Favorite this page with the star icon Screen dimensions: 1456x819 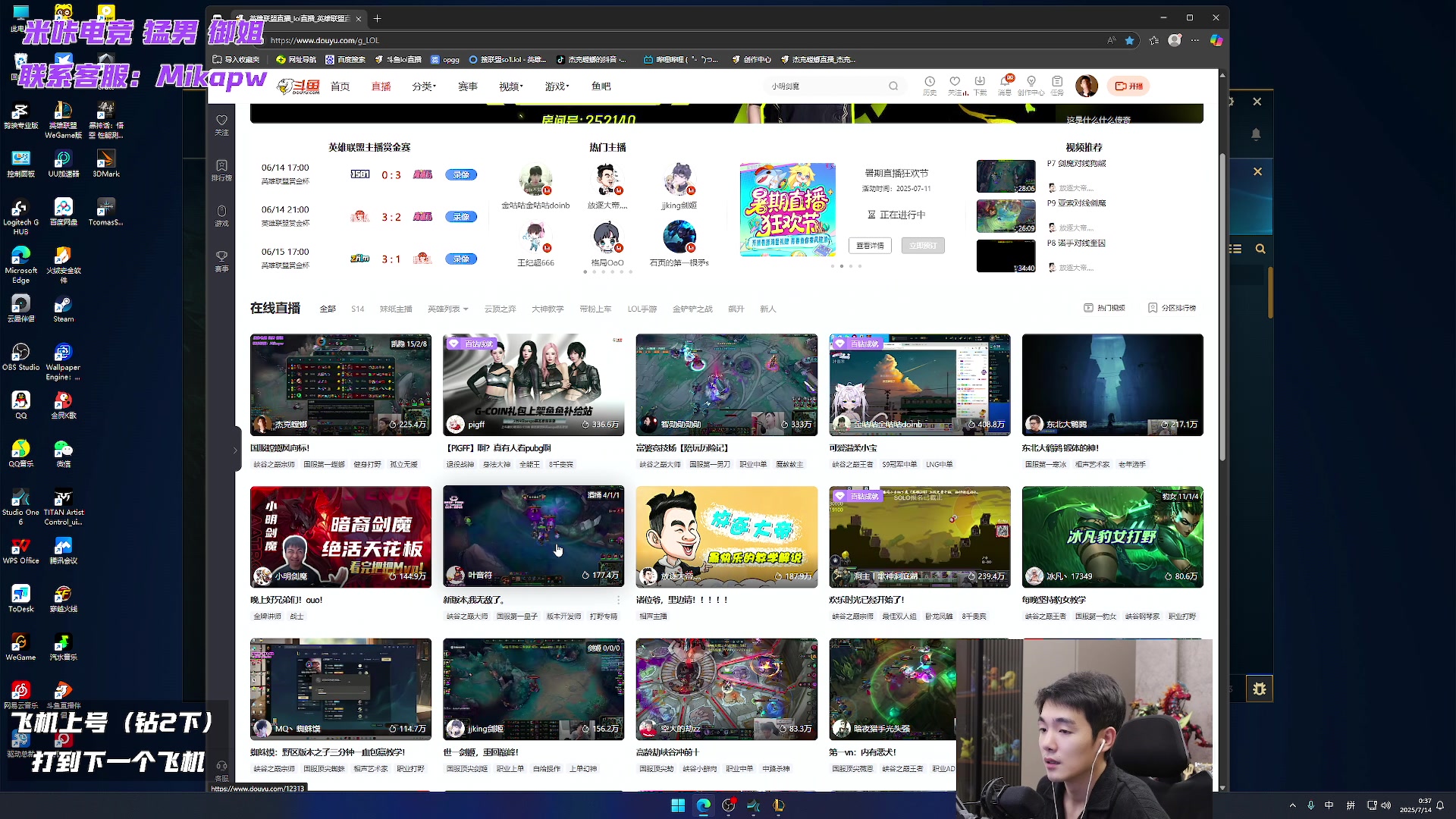tap(1130, 40)
